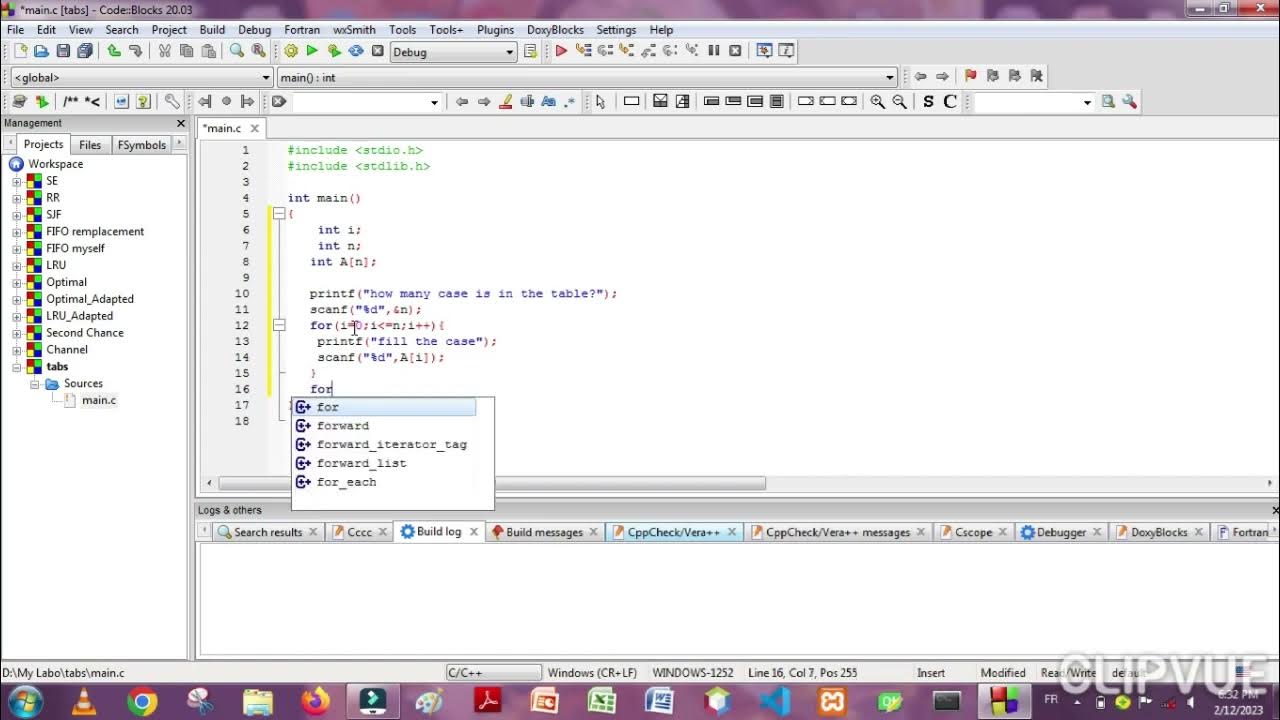This screenshot has width=1280, height=720.
Task: Click the Undo arrow icon
Action: [x=114, y=51]
